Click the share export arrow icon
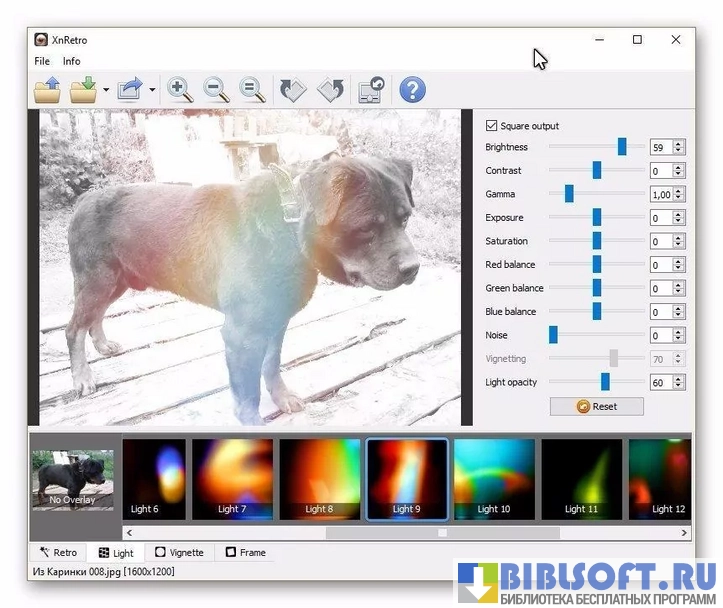723x608 pixels. click(x=130, y=91)
